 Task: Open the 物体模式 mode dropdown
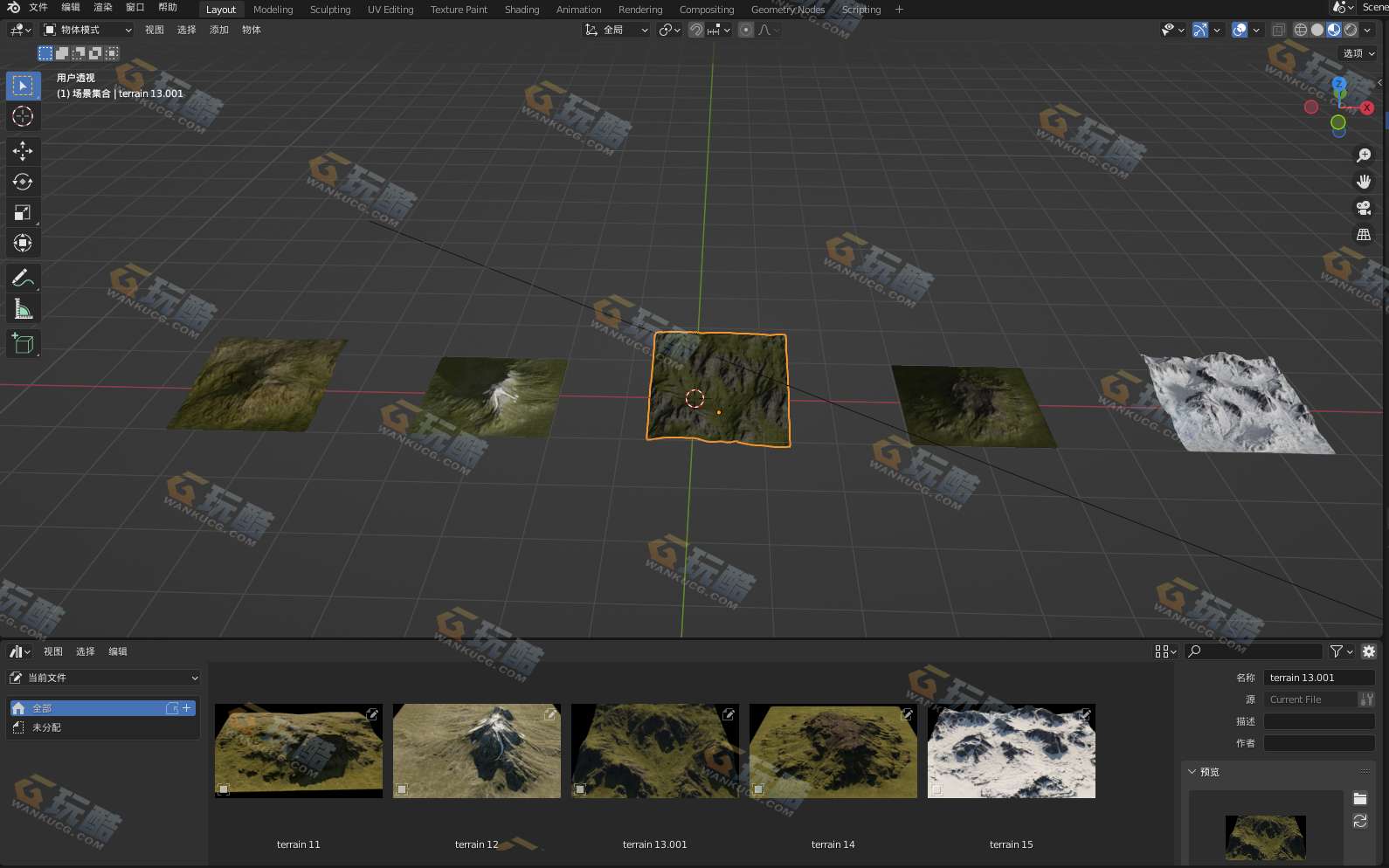[x=87, y=30]
